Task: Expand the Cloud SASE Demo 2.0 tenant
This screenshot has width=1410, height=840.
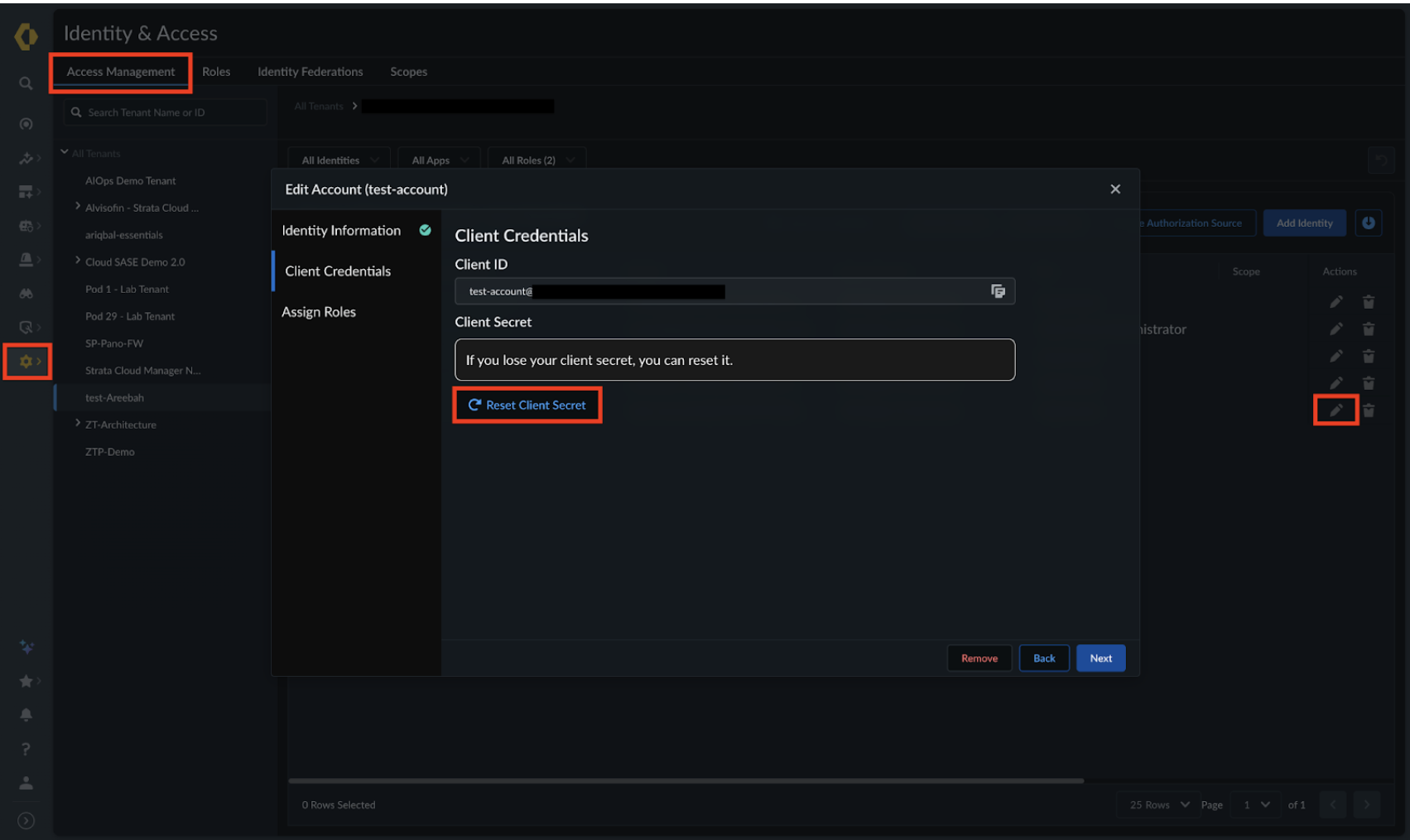Action: click(78, 261)
